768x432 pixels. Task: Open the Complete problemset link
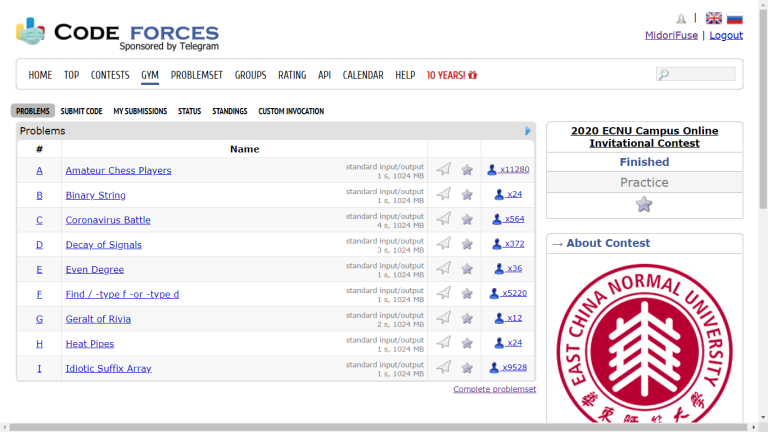tap(494, 389)
